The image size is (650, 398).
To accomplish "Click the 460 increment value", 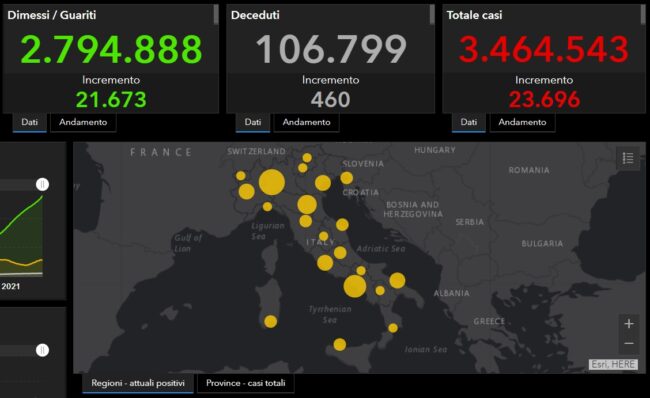I will [x=330, y=100].
